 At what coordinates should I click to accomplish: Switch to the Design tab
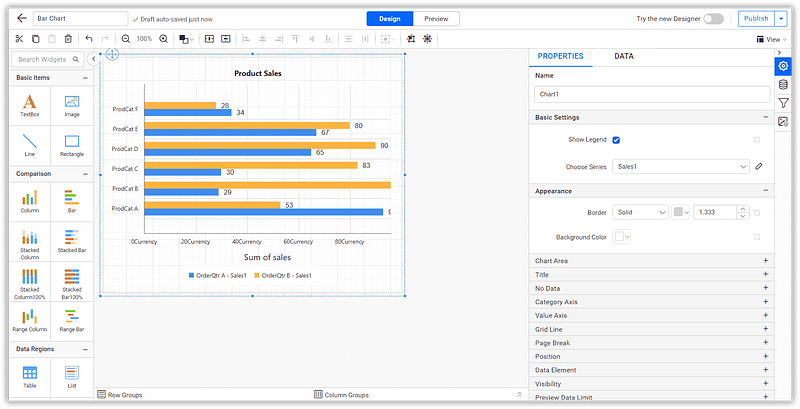click(x=390, y=19)
